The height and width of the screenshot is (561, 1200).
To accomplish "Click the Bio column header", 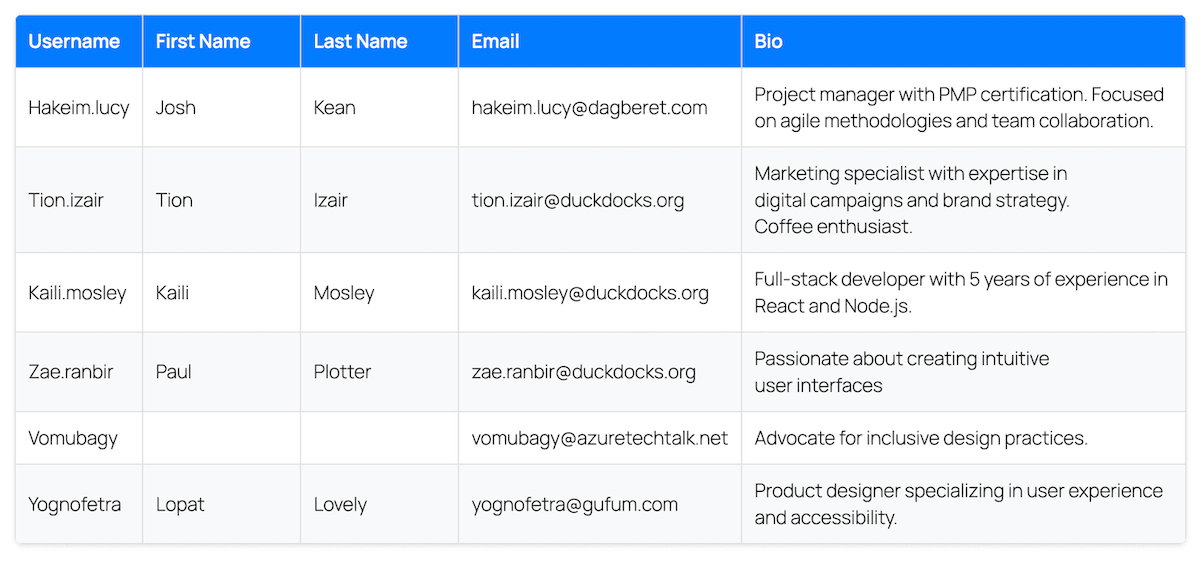I will tap(963, 42).
